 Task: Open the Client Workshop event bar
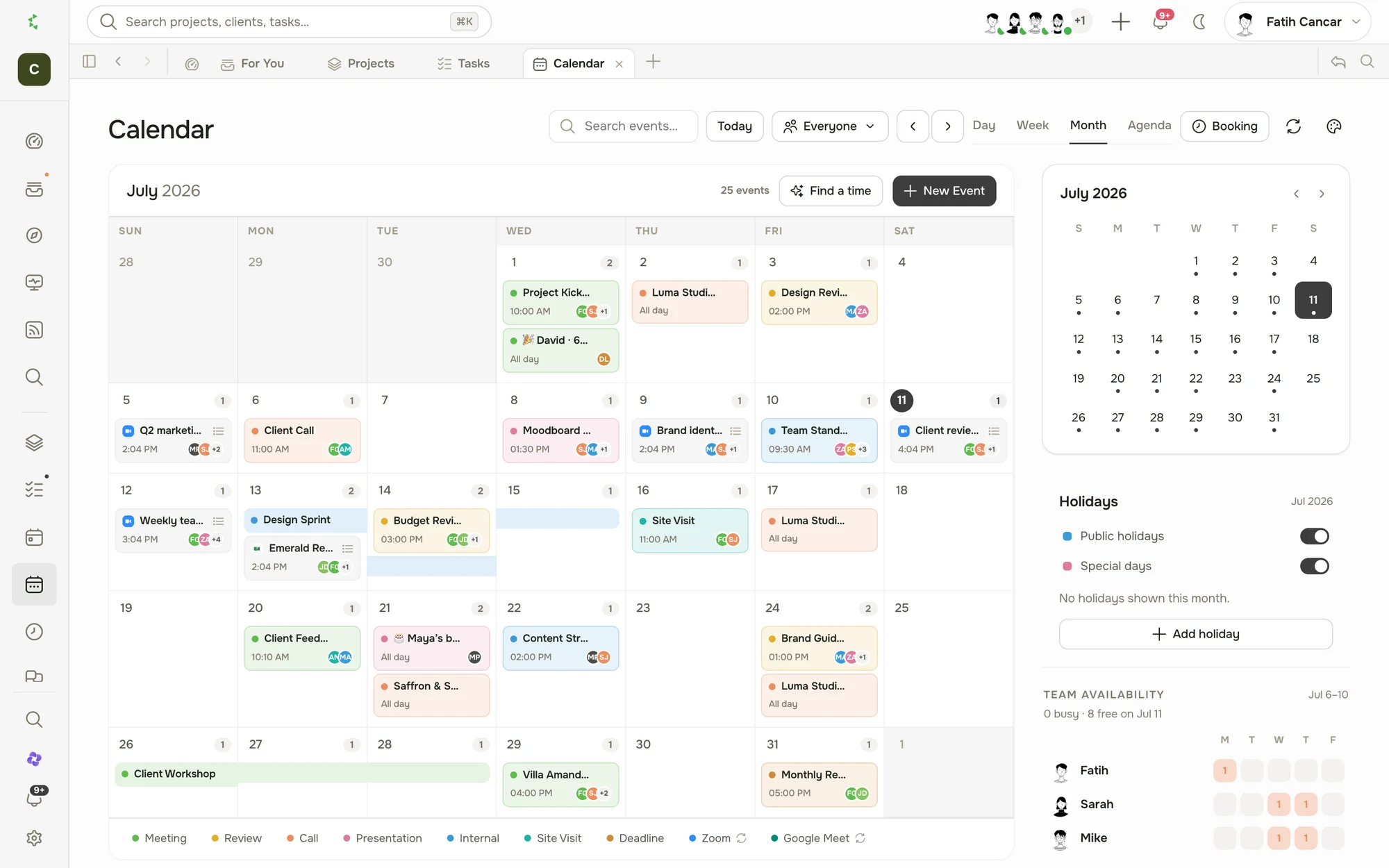pos(302,774)
